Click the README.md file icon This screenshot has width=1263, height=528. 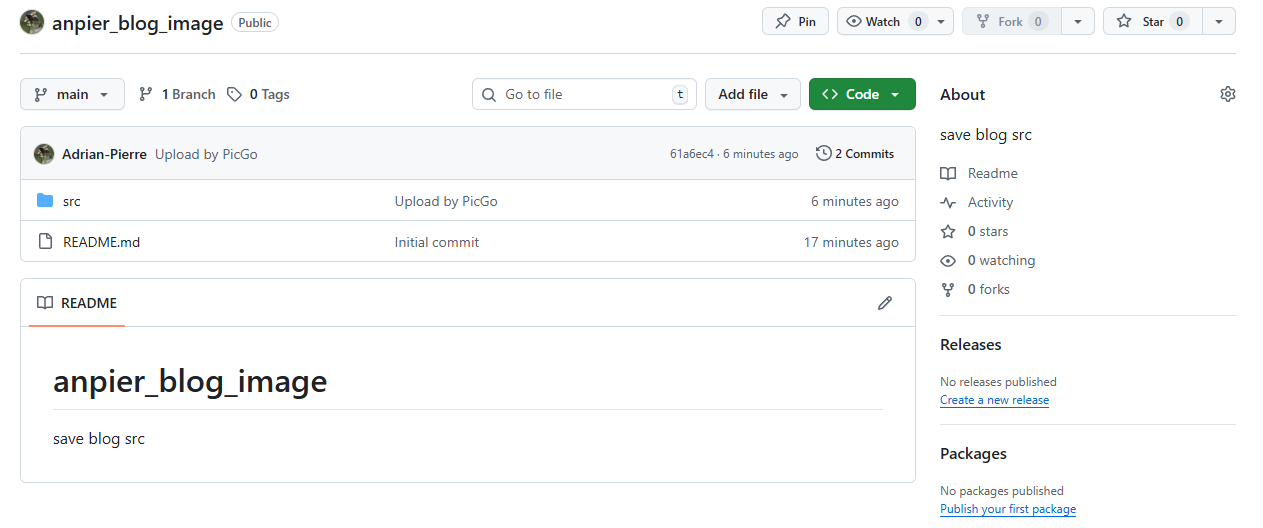click(x=45, y=241)
